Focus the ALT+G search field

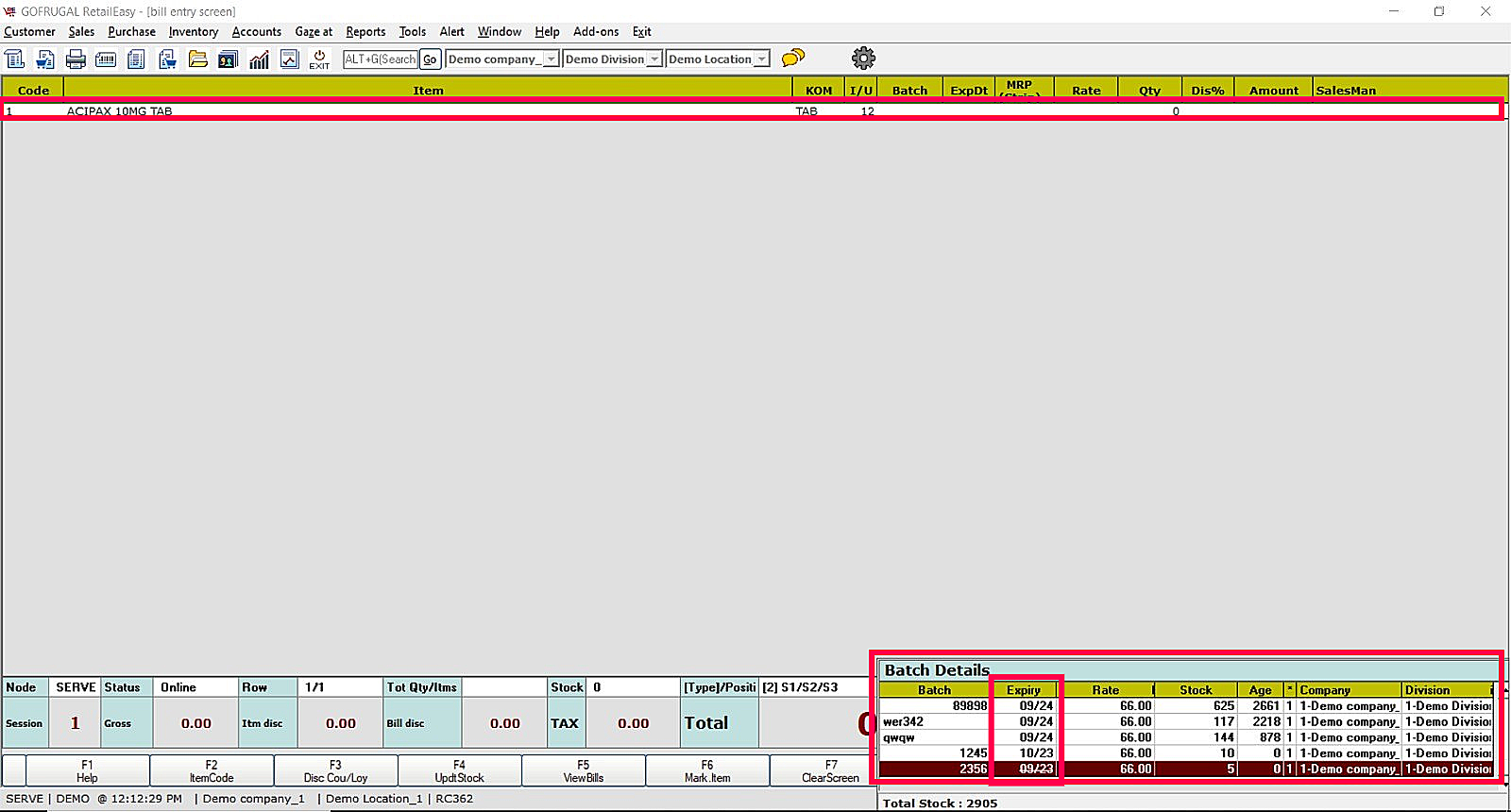pos(381,59)
